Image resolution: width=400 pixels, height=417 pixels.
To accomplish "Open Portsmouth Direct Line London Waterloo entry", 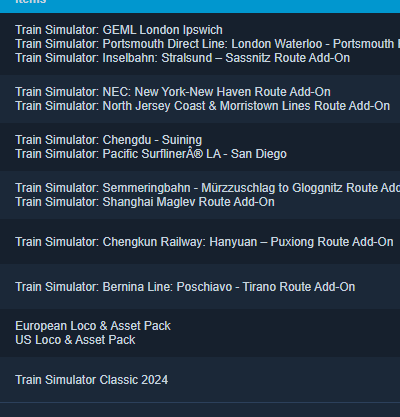I will click(x=207, y=44).
